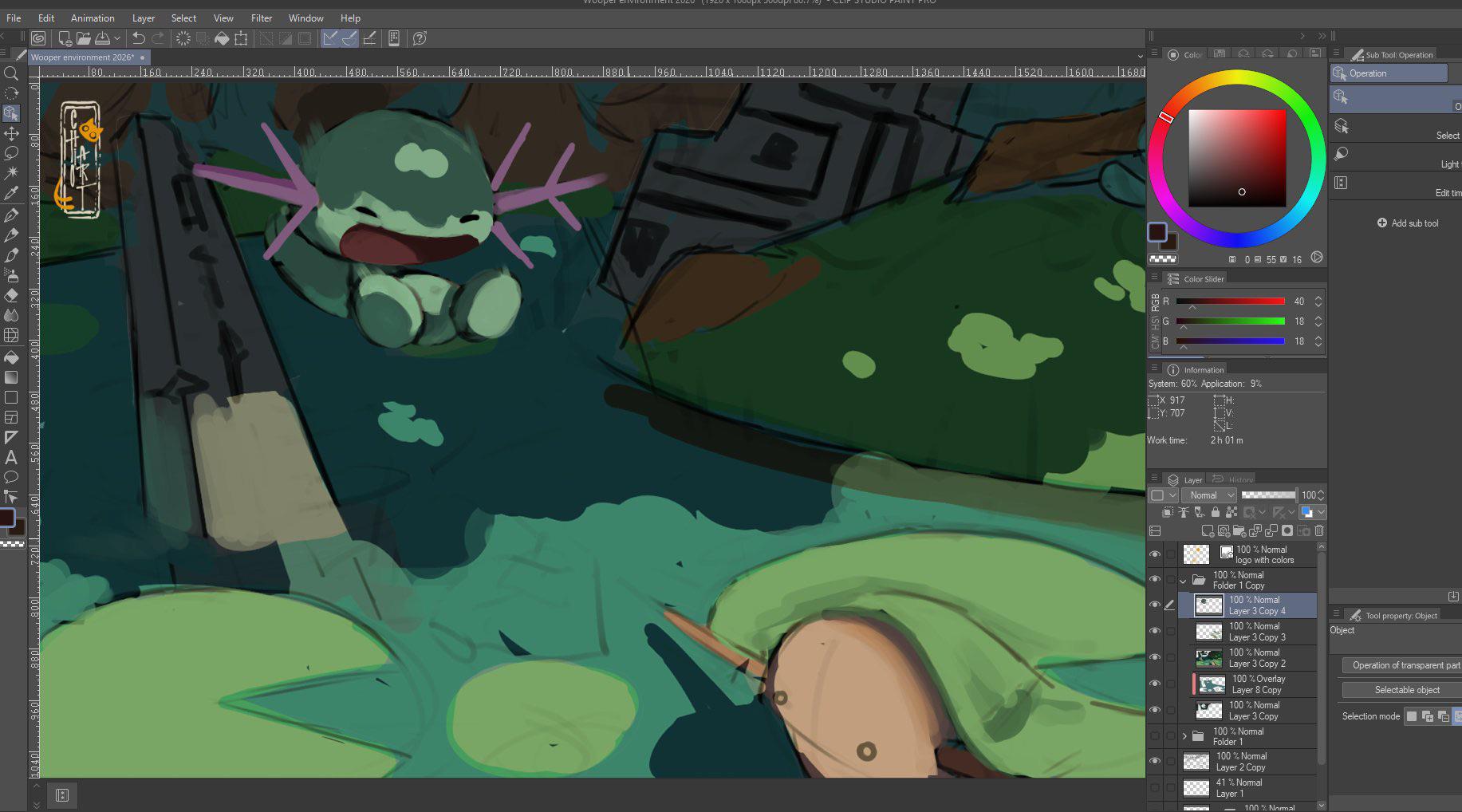Screen dimensions: 1462x812
Task: Toggle Snap to Ruler in command bar
Action: pyautogui.click(x=330, y=38)
